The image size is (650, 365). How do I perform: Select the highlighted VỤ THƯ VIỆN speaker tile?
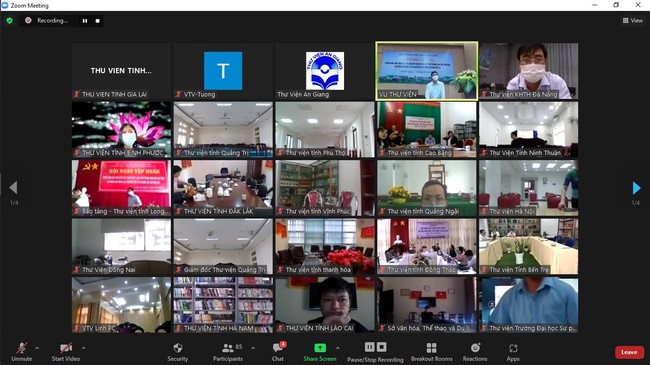(x=427, y=71)
